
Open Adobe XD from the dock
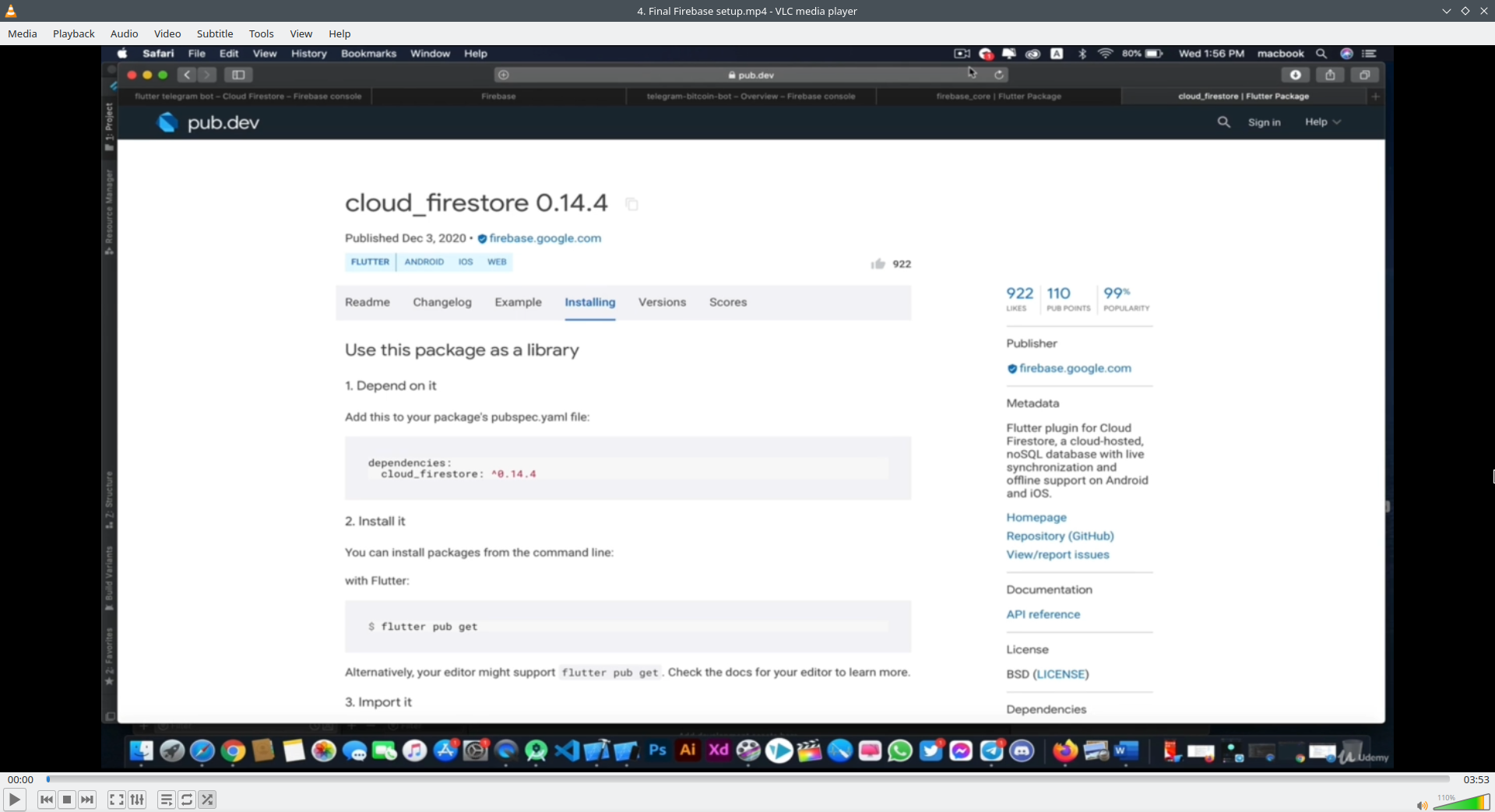coord(718,750)
